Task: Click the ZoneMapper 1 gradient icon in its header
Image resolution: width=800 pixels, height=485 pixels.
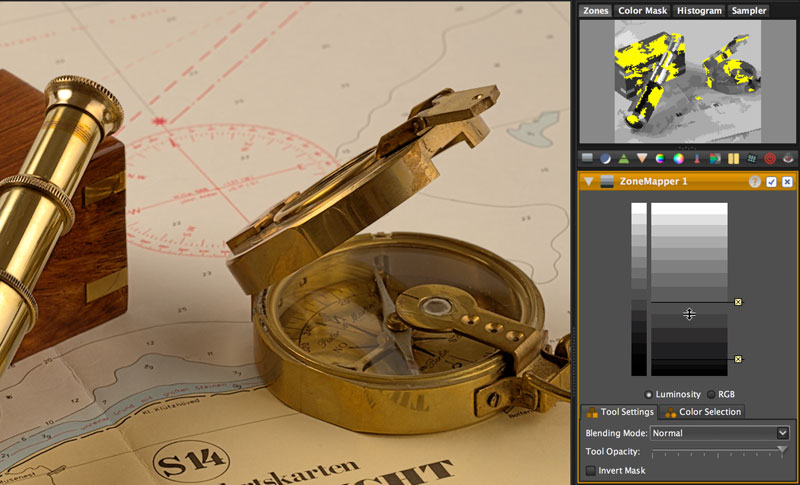Action: [x=607, y=182]
